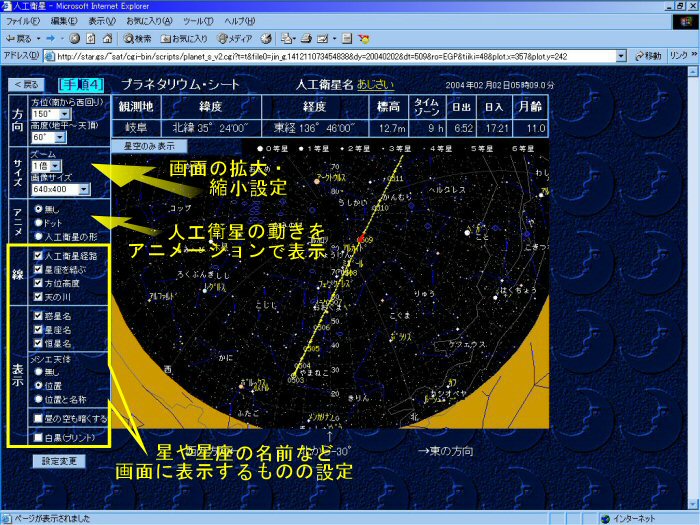Open Back button history dropdown arrow
Image resolution: width=700 pixels, height=525 pixels.
38,39
